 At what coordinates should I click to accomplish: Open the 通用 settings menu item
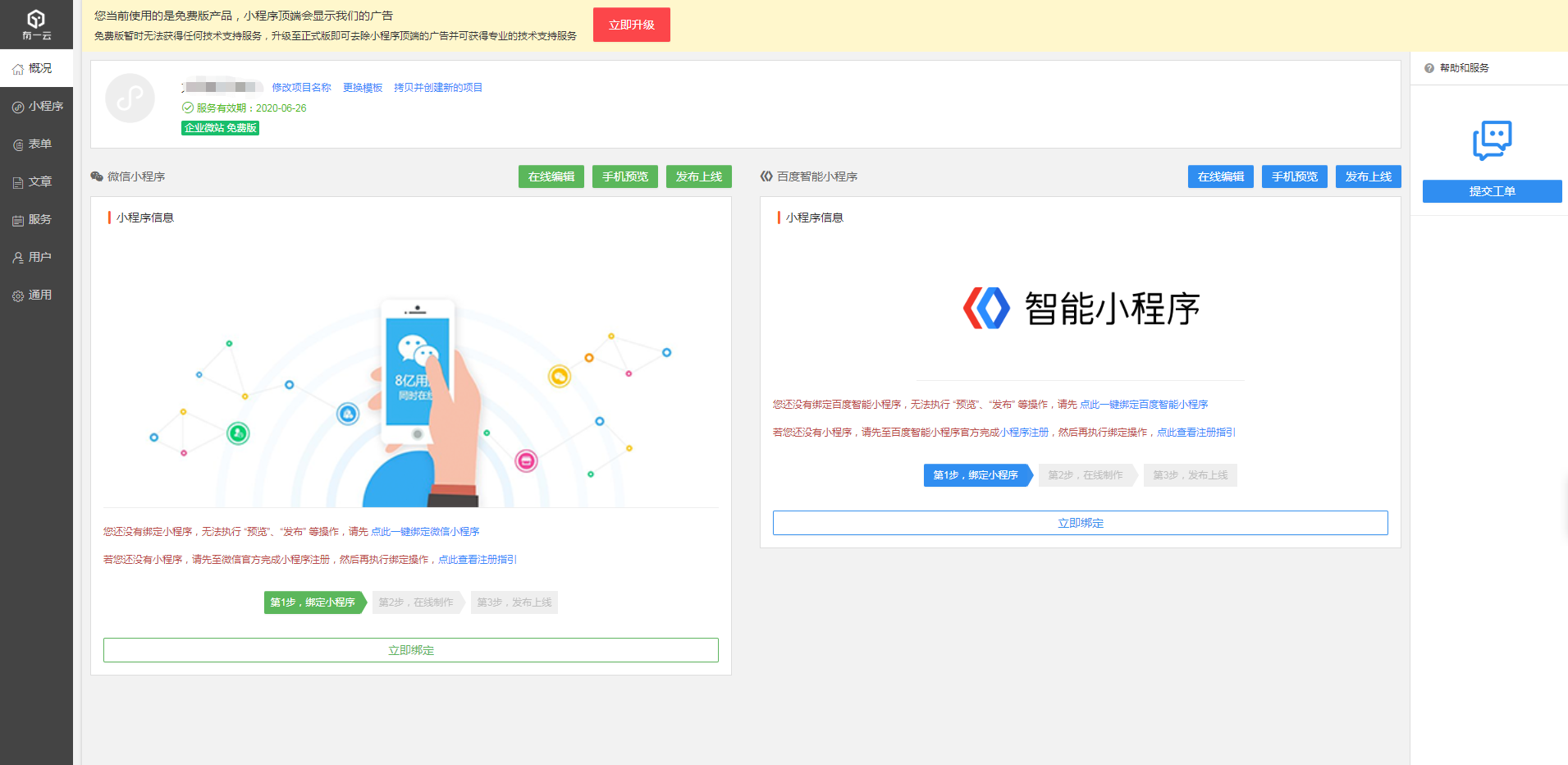(x=36, y=295)
